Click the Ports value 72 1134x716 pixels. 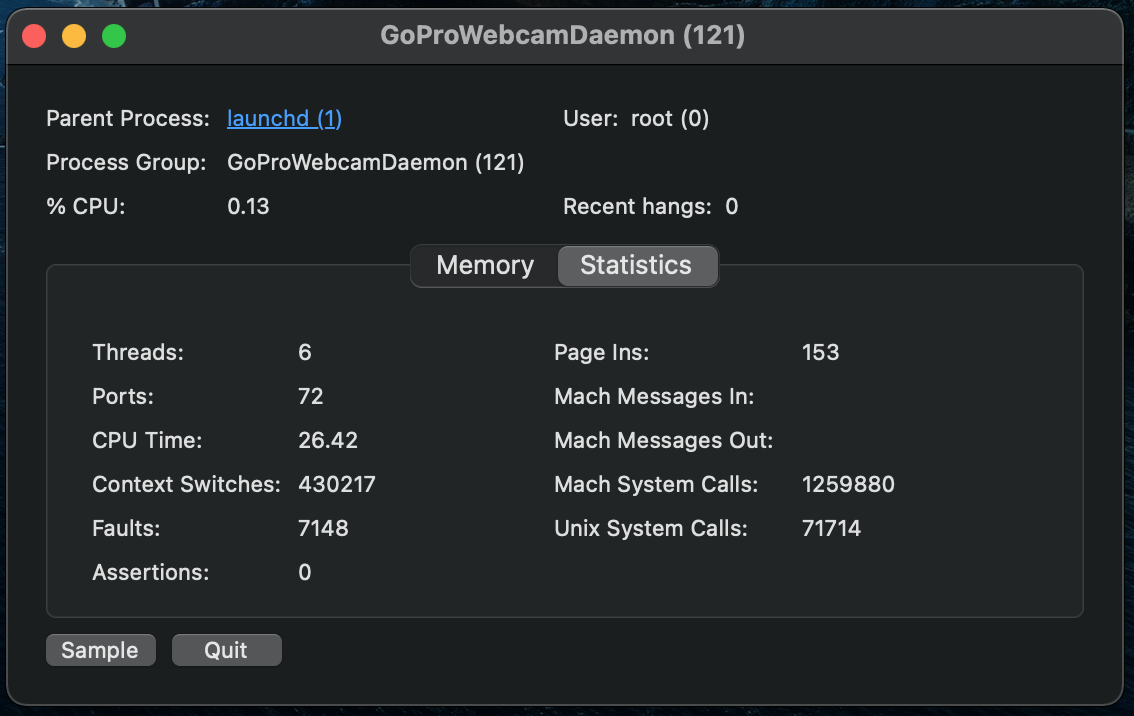[x=311, y=396]
